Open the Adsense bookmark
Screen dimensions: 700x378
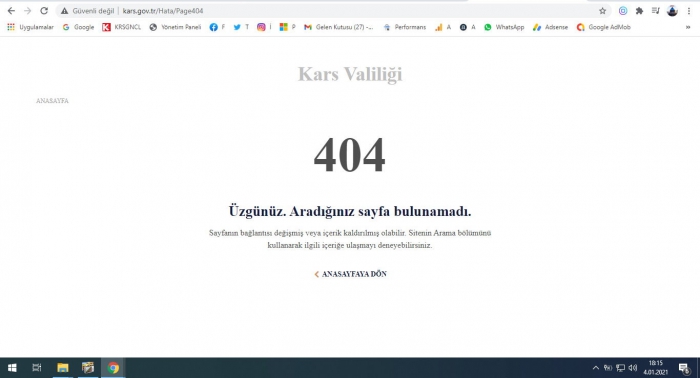tap(550, 27)
